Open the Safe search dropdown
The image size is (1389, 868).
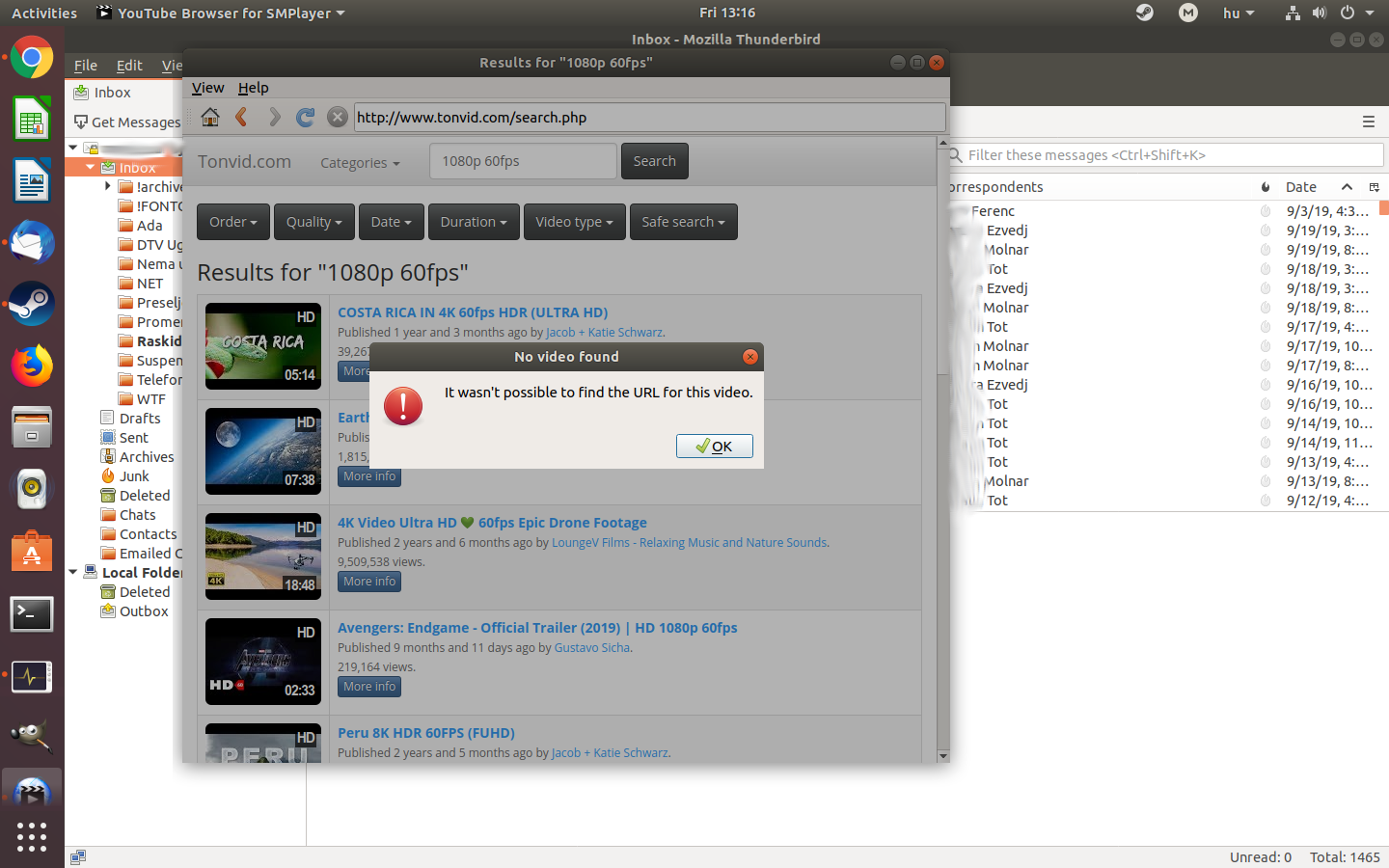(684, 222)
